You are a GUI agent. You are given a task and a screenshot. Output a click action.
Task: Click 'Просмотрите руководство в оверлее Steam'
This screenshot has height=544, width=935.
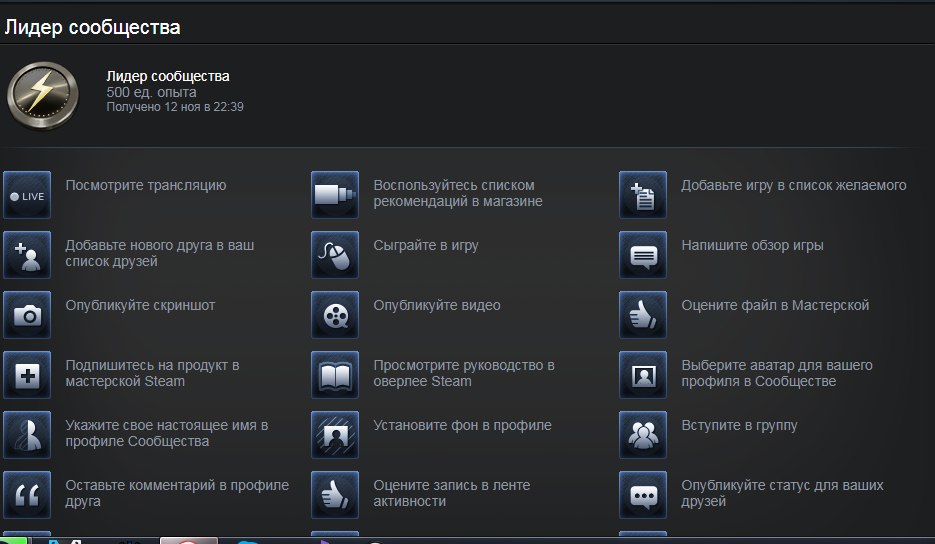(x=464, y=373)
